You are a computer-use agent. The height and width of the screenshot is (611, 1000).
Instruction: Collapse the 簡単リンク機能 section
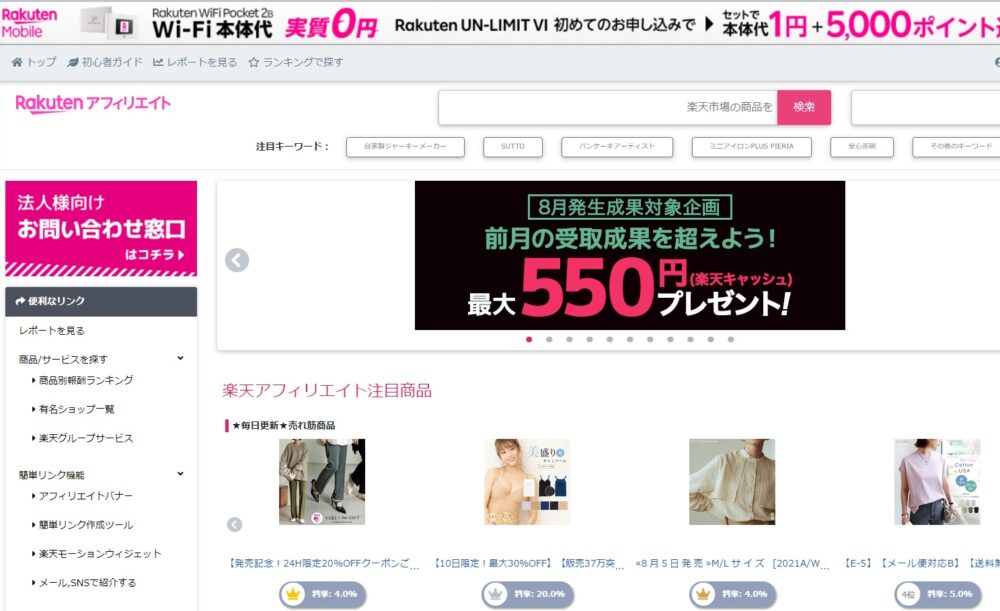[180, 474]
